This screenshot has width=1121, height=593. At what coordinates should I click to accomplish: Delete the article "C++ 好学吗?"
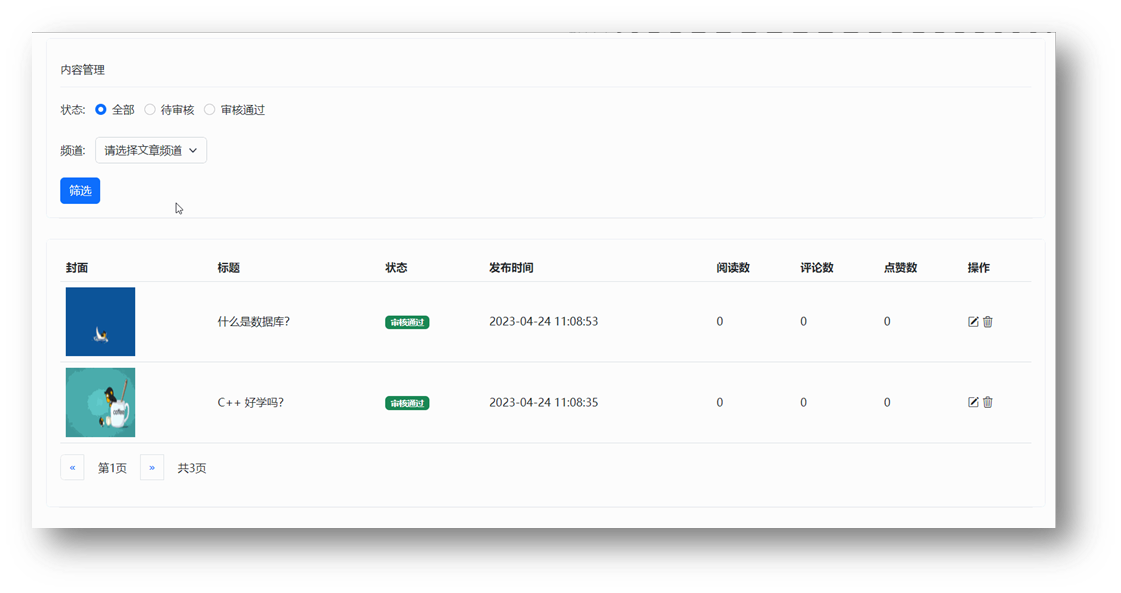[x=988, y=402]
